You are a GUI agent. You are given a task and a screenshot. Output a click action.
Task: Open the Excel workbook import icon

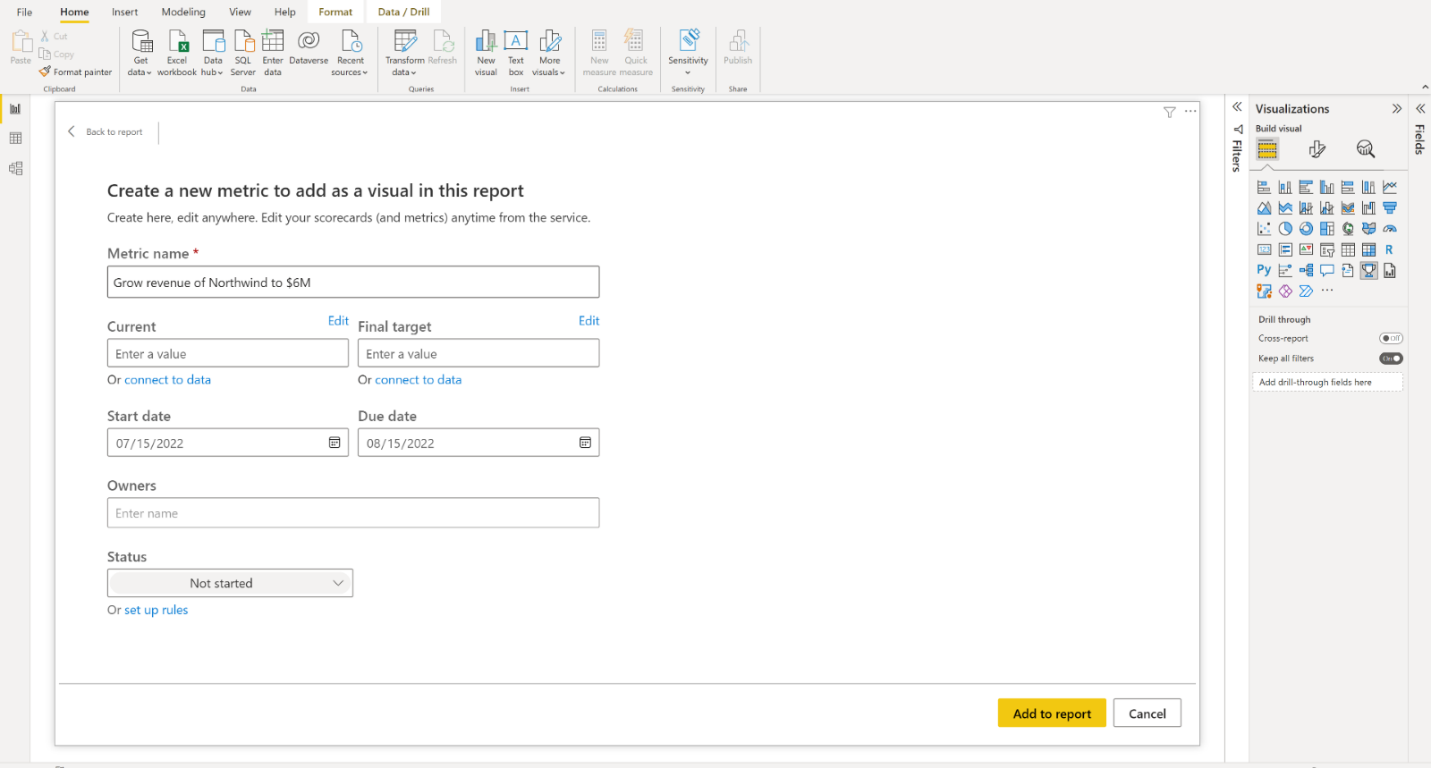[x=177, y=42]
